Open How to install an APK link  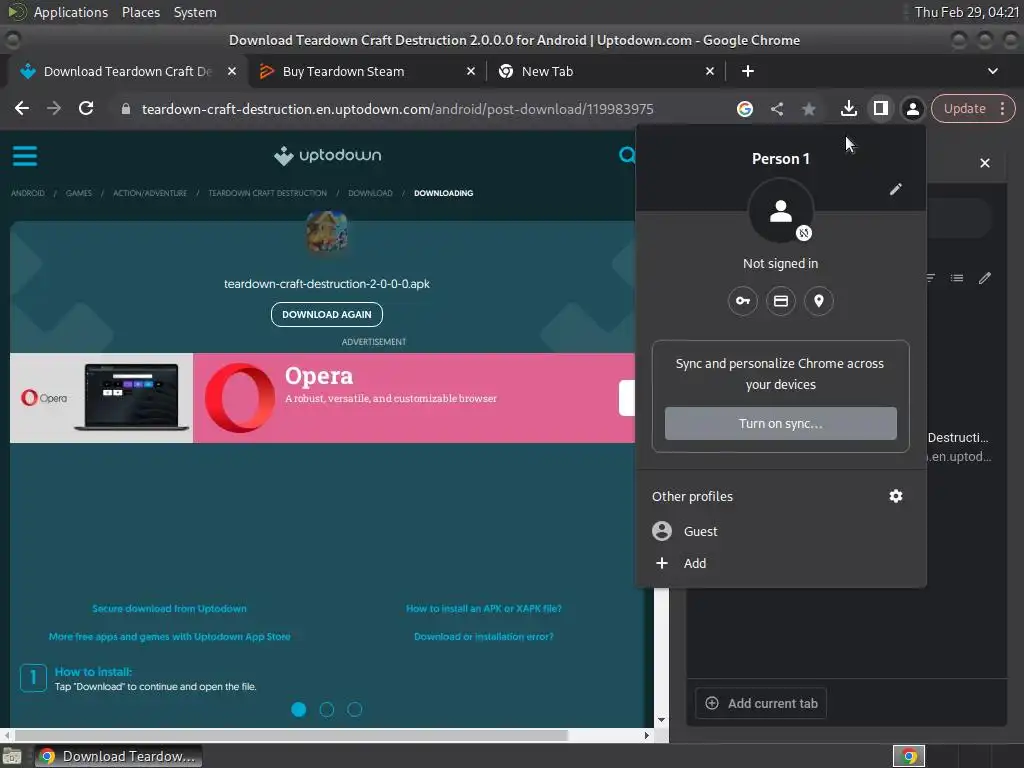[x=483, y=608]
